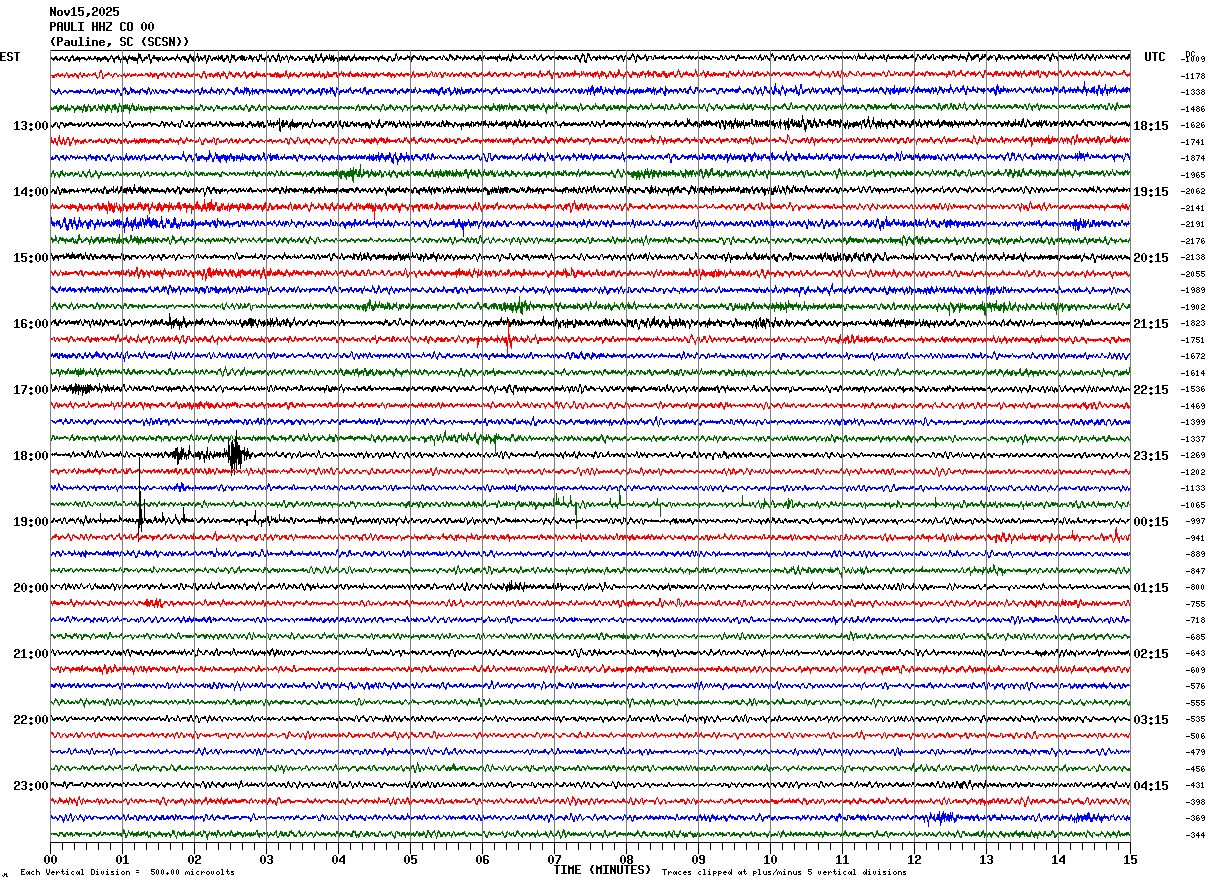Click the TIME (MINUTES) axis title
Screen dimensions: 1210x886
coord(602,870)
